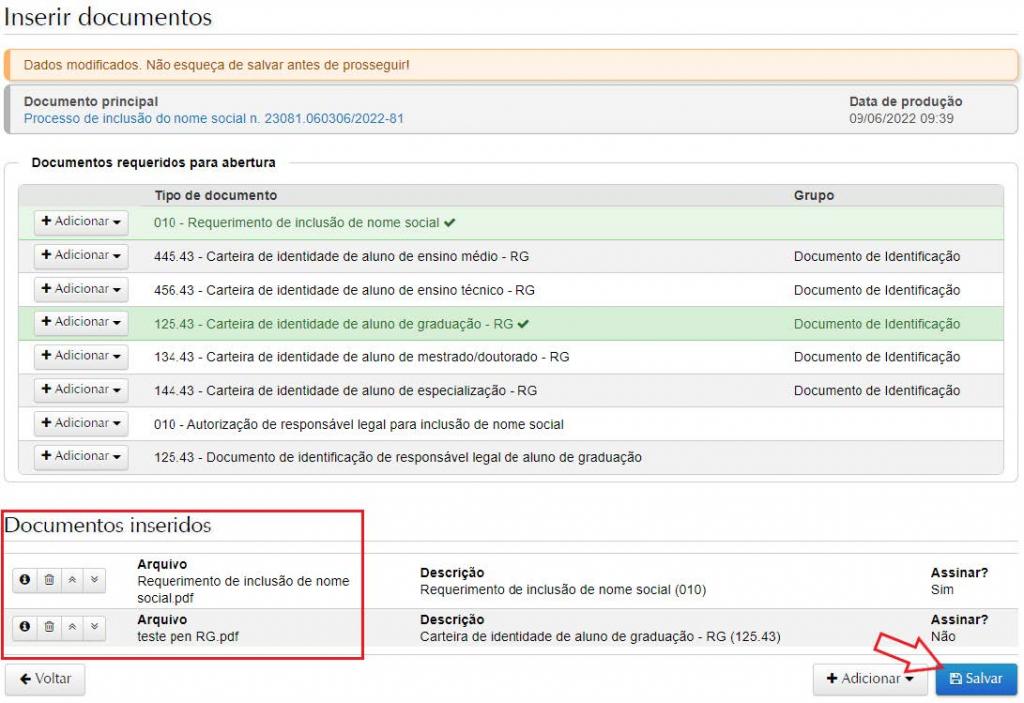Screen dimensions: 1024x703
Task: Open Adicionar menu for aluno de graduação RG
Action: [x=81, y=323]
